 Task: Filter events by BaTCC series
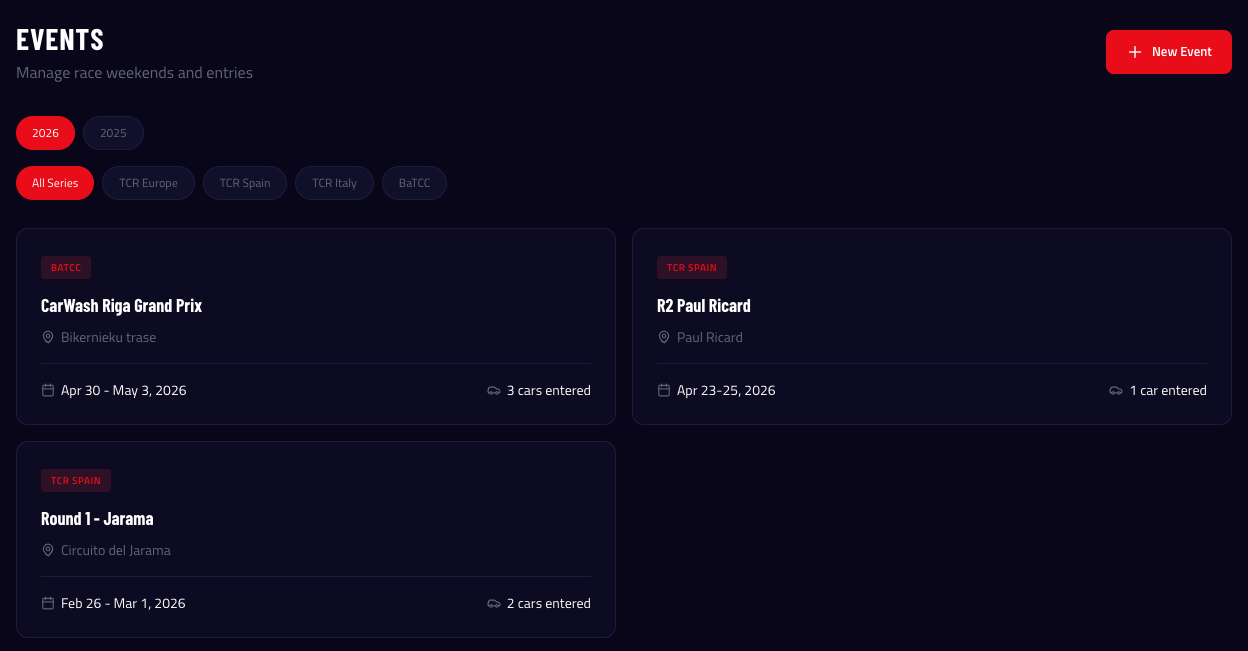click(x=414, y=183)
